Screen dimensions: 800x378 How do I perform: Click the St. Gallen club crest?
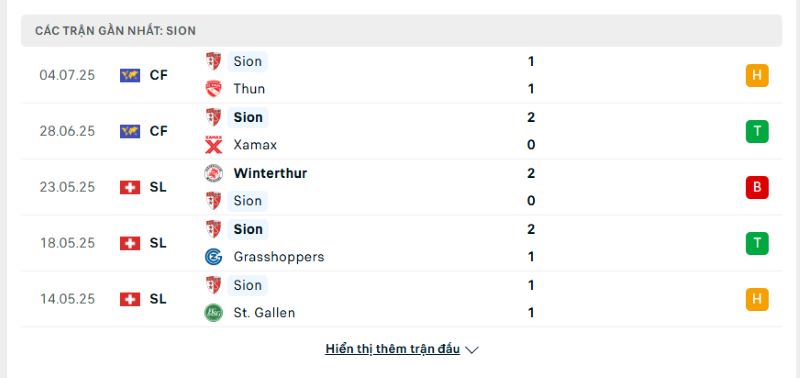(213, 313)
